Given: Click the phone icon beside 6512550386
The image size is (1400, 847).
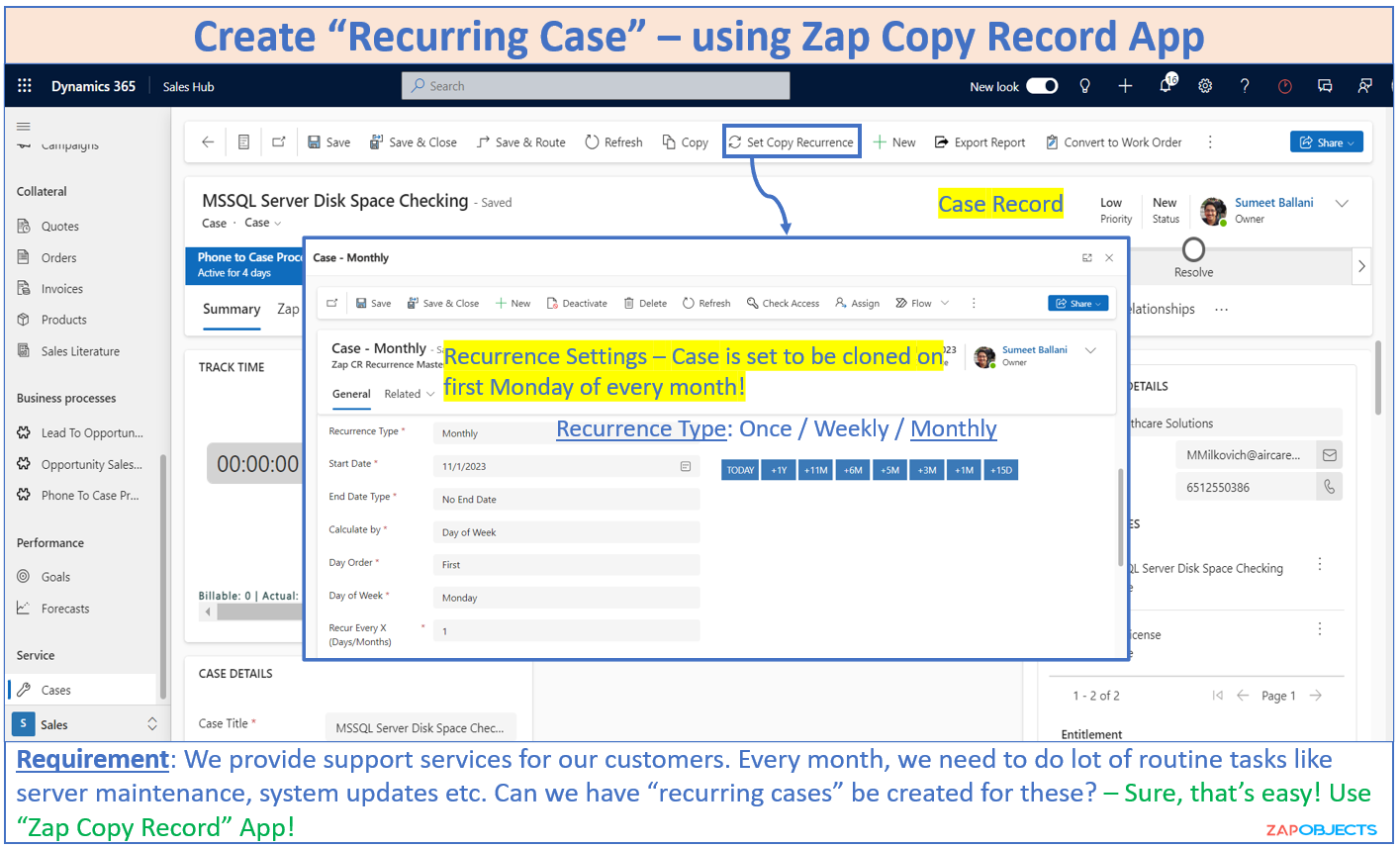Looking at the screenshot, I should (1329, 487).
